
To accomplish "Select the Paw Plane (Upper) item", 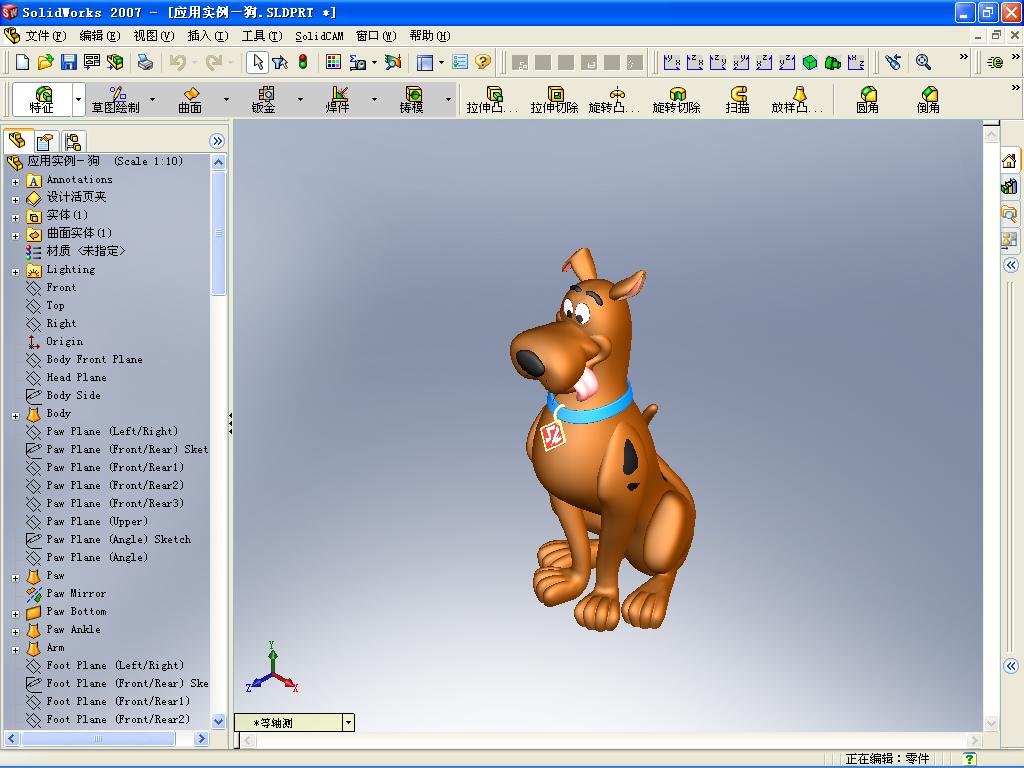I will pyautogui.click(x=97, y=522).
